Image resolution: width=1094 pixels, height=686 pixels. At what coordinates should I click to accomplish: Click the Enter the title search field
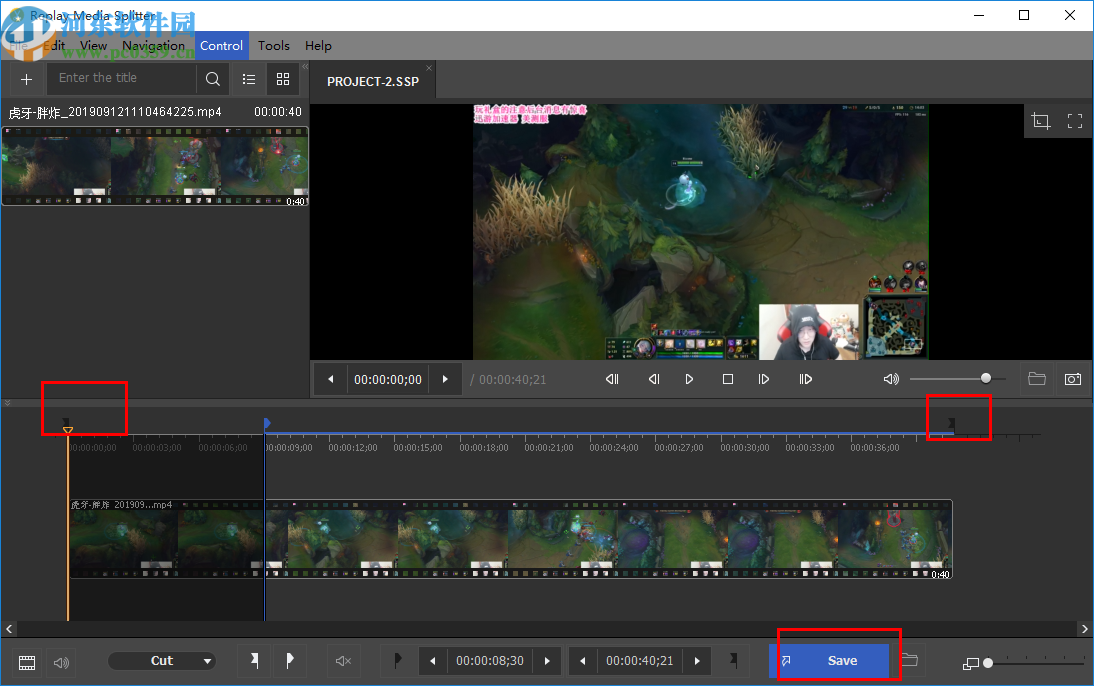[120, 78]
